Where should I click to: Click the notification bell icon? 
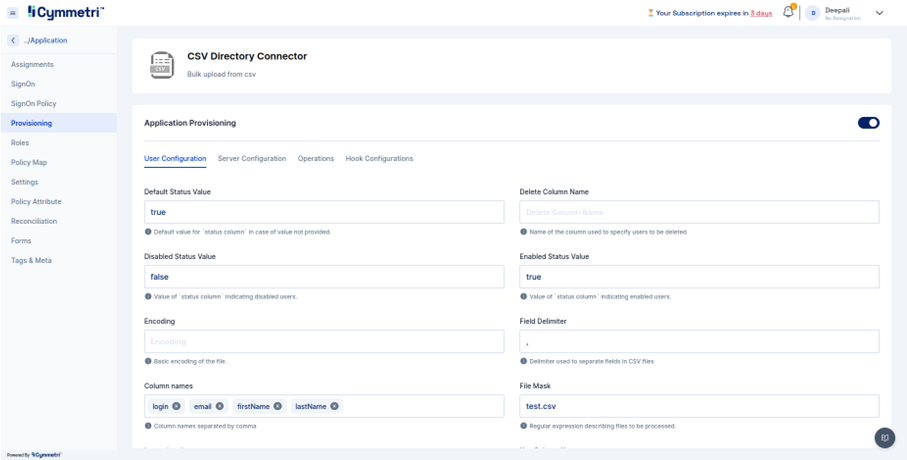[788, 13]
